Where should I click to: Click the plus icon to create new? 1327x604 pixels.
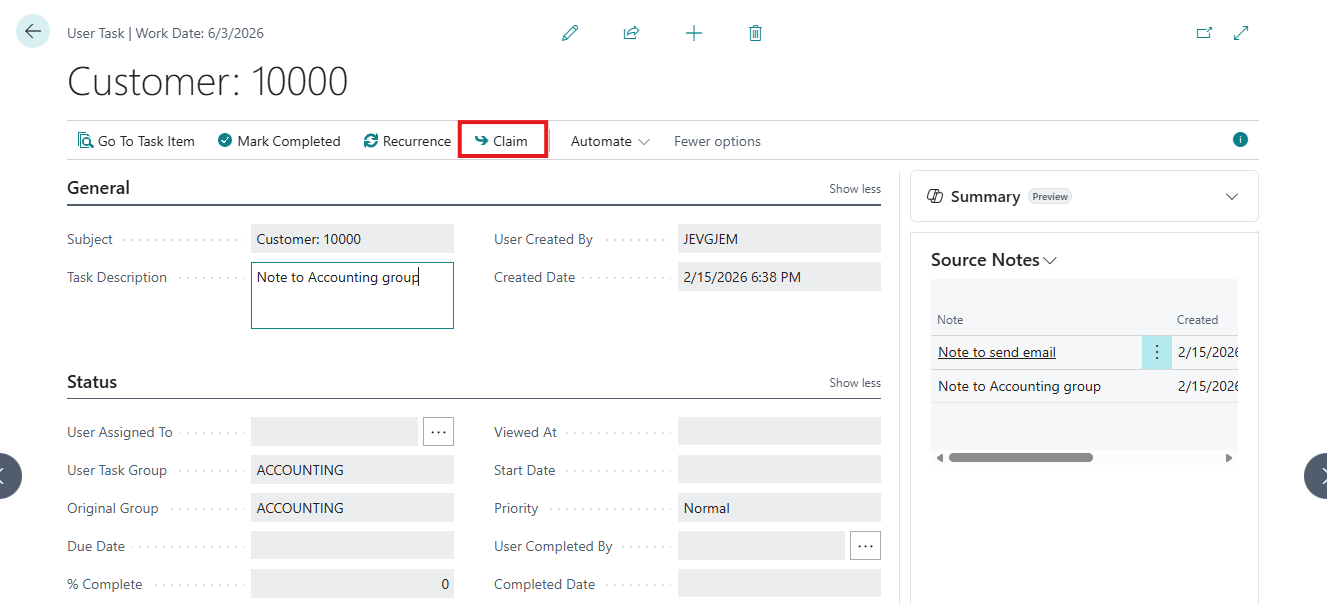point(694,33)
